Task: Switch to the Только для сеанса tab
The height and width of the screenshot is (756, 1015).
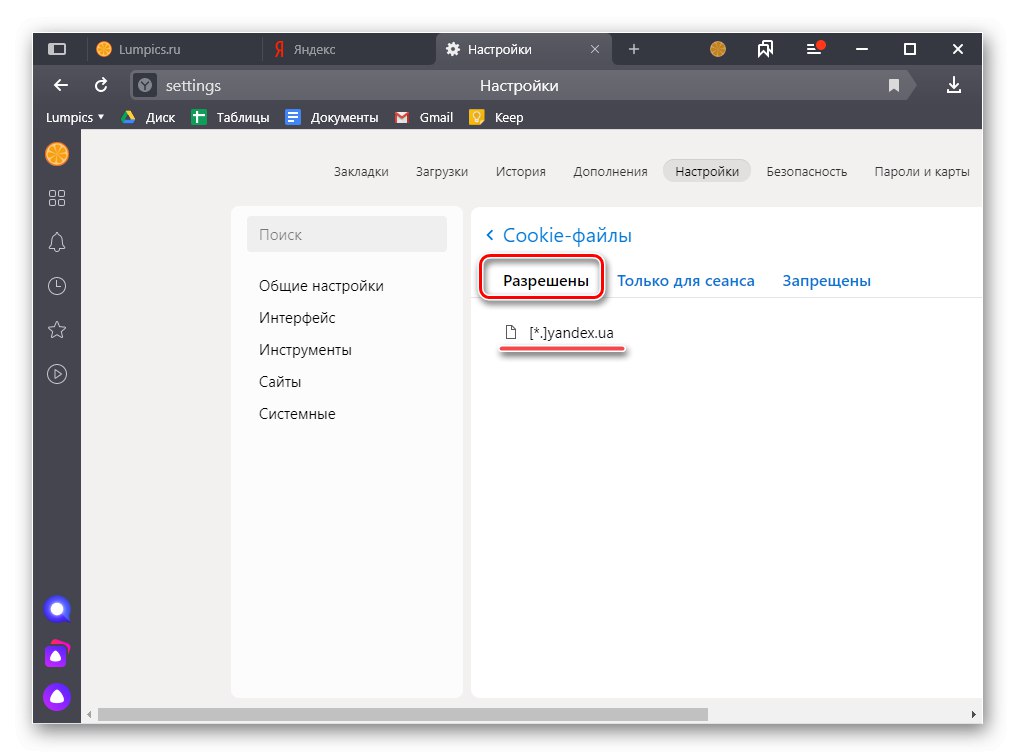Action: pyautogui.click(x=686, y=280)
